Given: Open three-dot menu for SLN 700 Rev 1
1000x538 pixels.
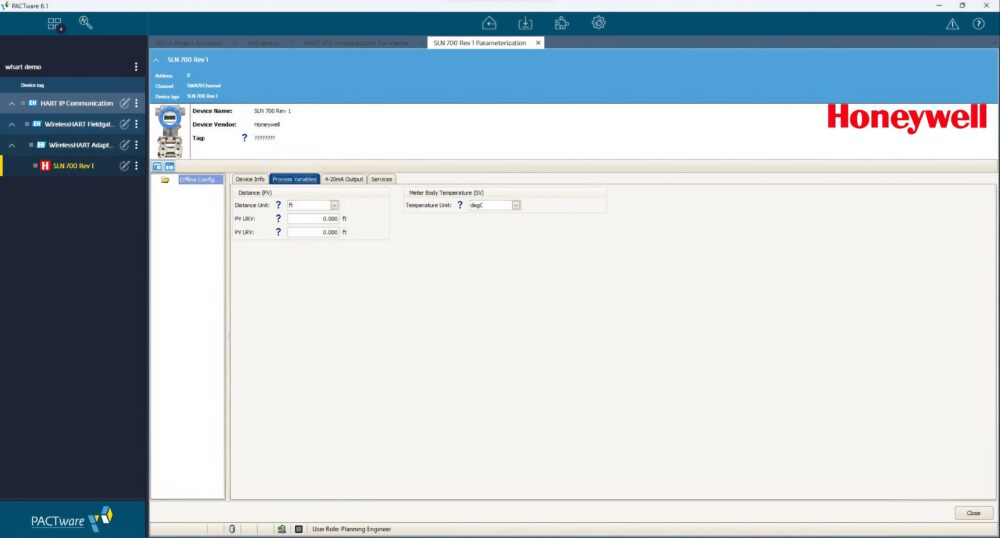Looking at the screenshot, I should tap(136, 166).
